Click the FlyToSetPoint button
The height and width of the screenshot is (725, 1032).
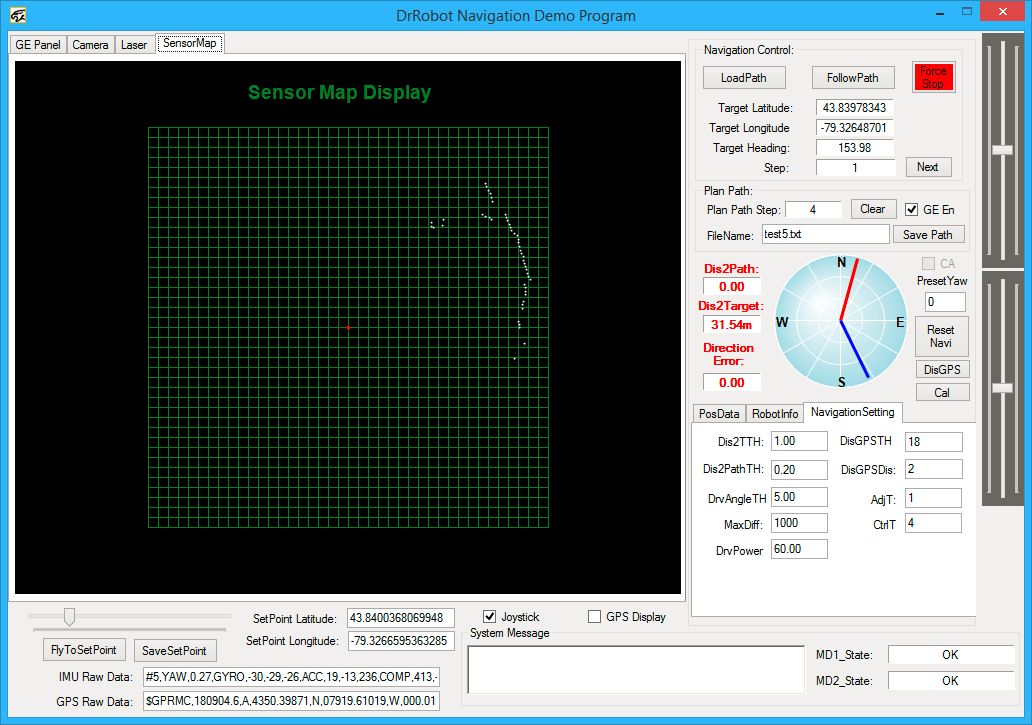(x=84, y=650)
